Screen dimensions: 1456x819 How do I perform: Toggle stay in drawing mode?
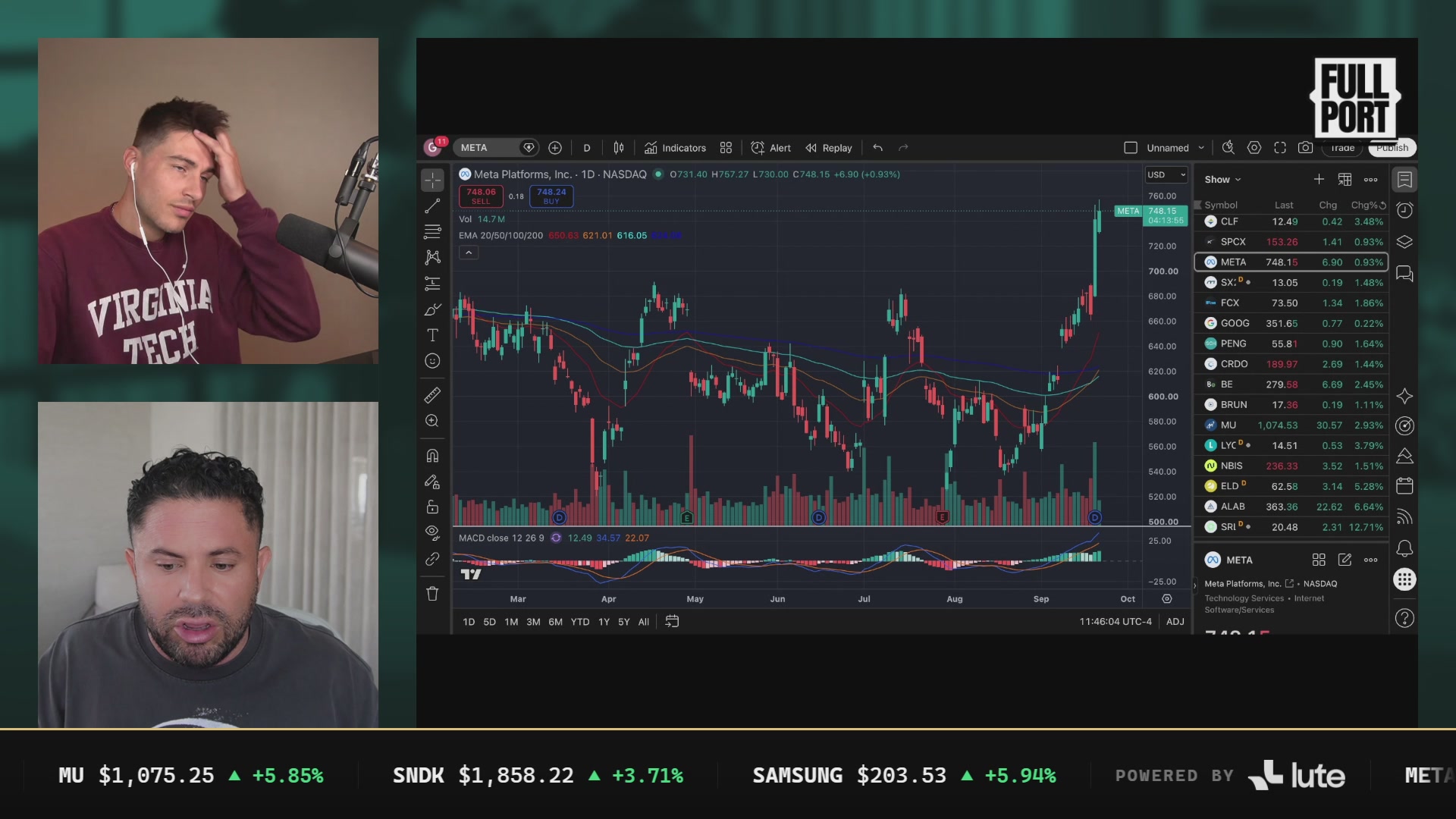(432, 482)
